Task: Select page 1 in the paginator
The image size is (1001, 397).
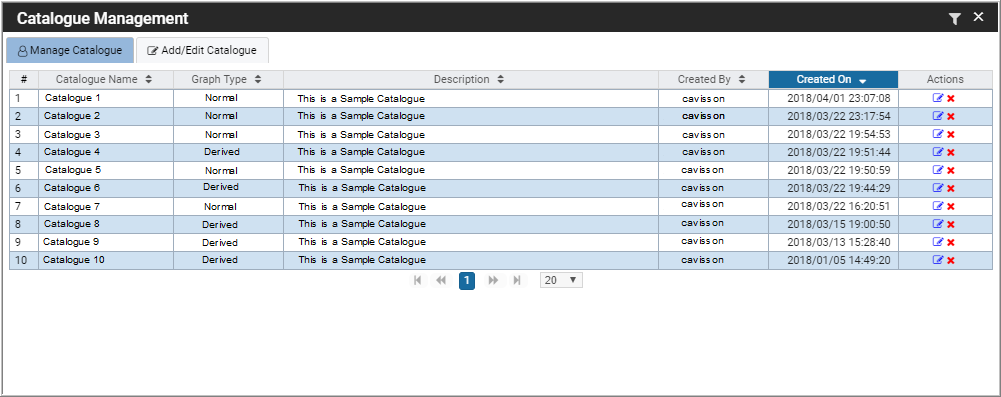Action: pos(467,281)
